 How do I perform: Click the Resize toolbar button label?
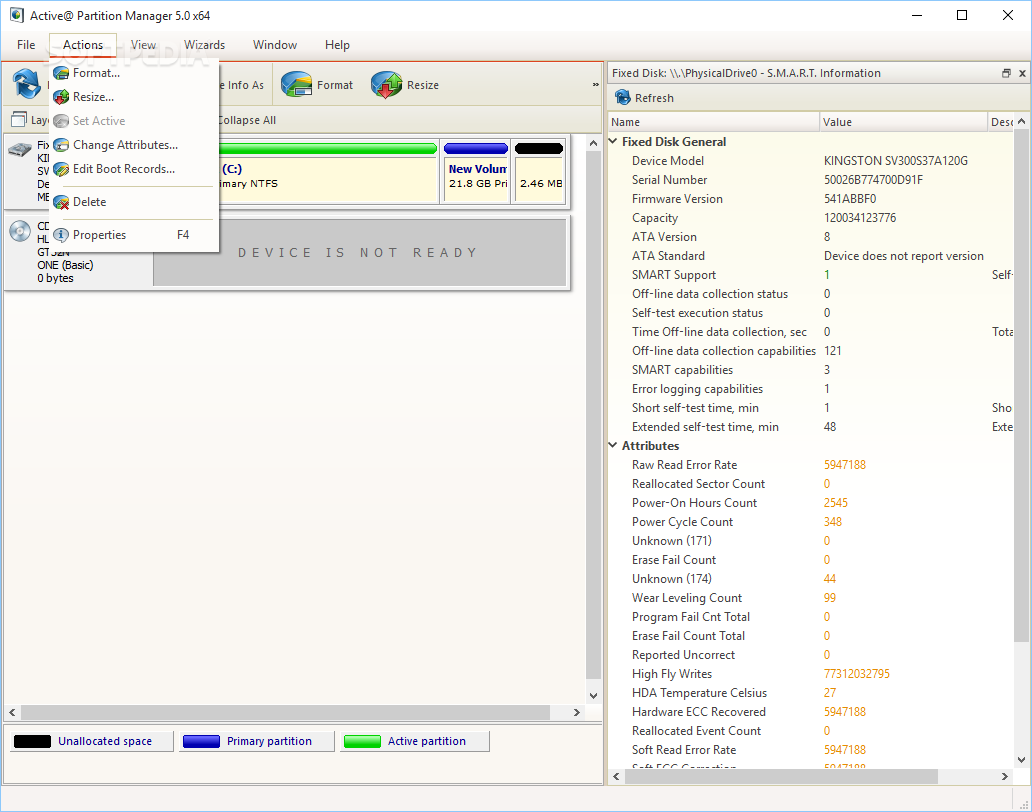pyautogui.click(x=423, y=85)
